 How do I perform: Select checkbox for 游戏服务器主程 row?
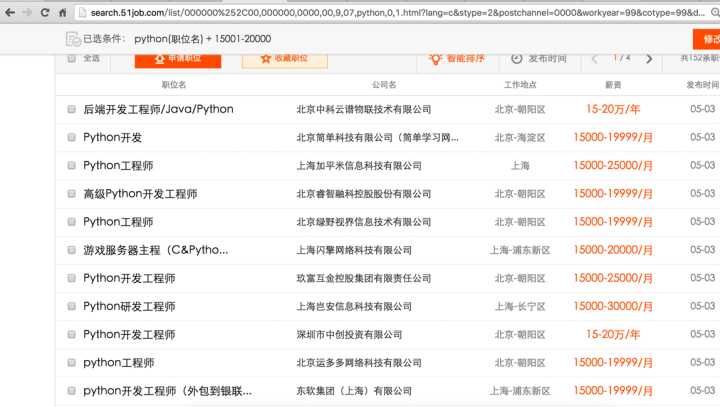pyautogui.click(x=71, y=249)
